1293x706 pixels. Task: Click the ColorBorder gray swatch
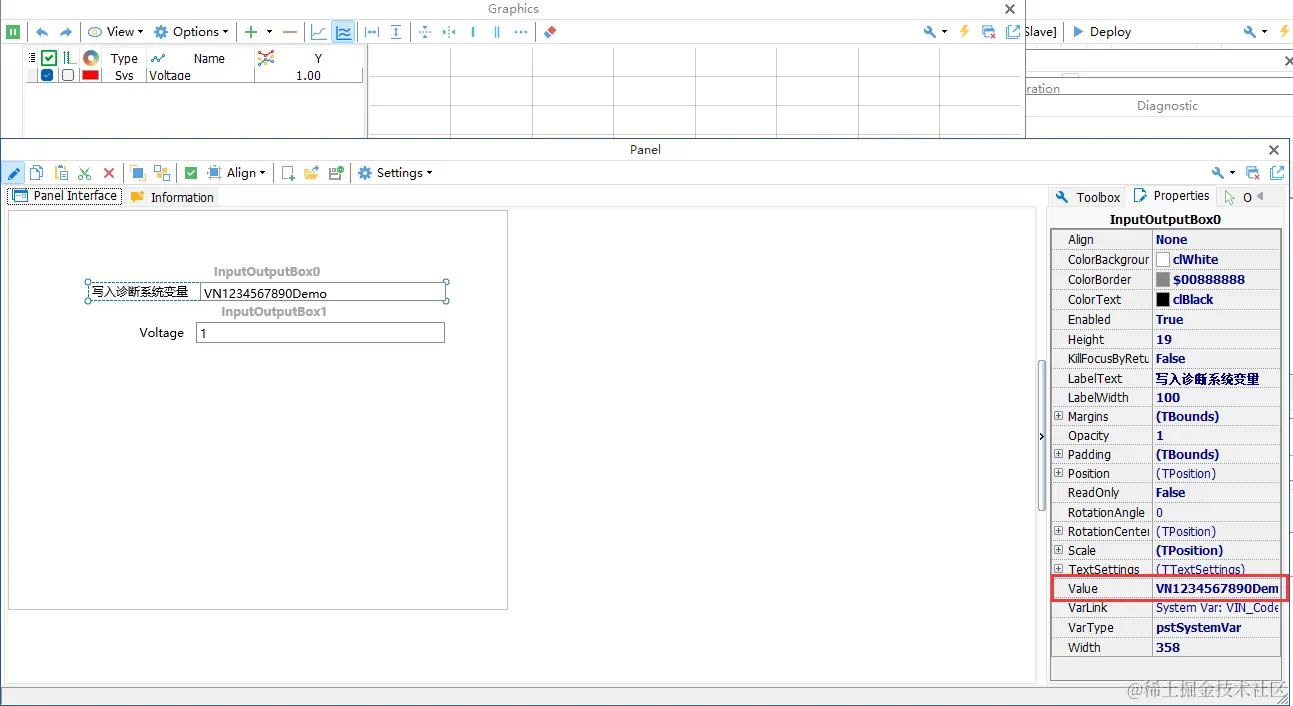pyautogui.click(x=1163, y=279)
